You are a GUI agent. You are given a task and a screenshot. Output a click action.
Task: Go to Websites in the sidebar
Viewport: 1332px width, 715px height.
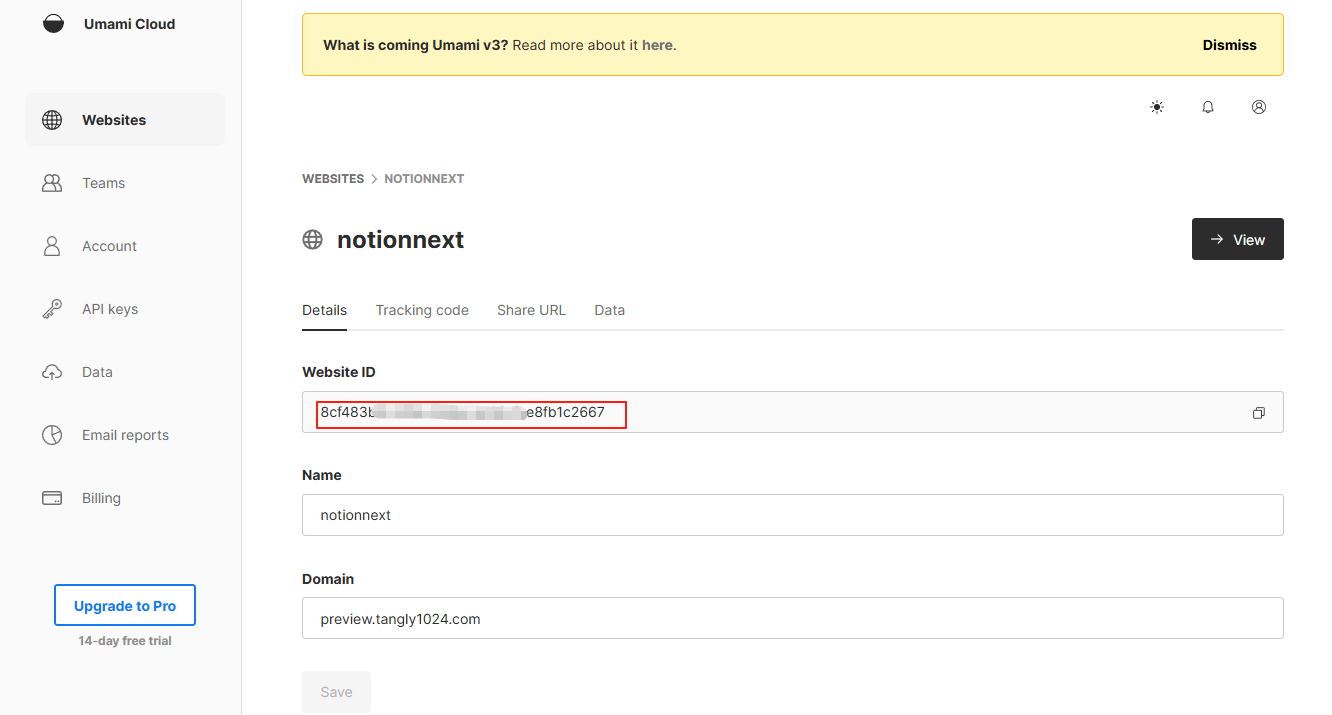point(125,120)
